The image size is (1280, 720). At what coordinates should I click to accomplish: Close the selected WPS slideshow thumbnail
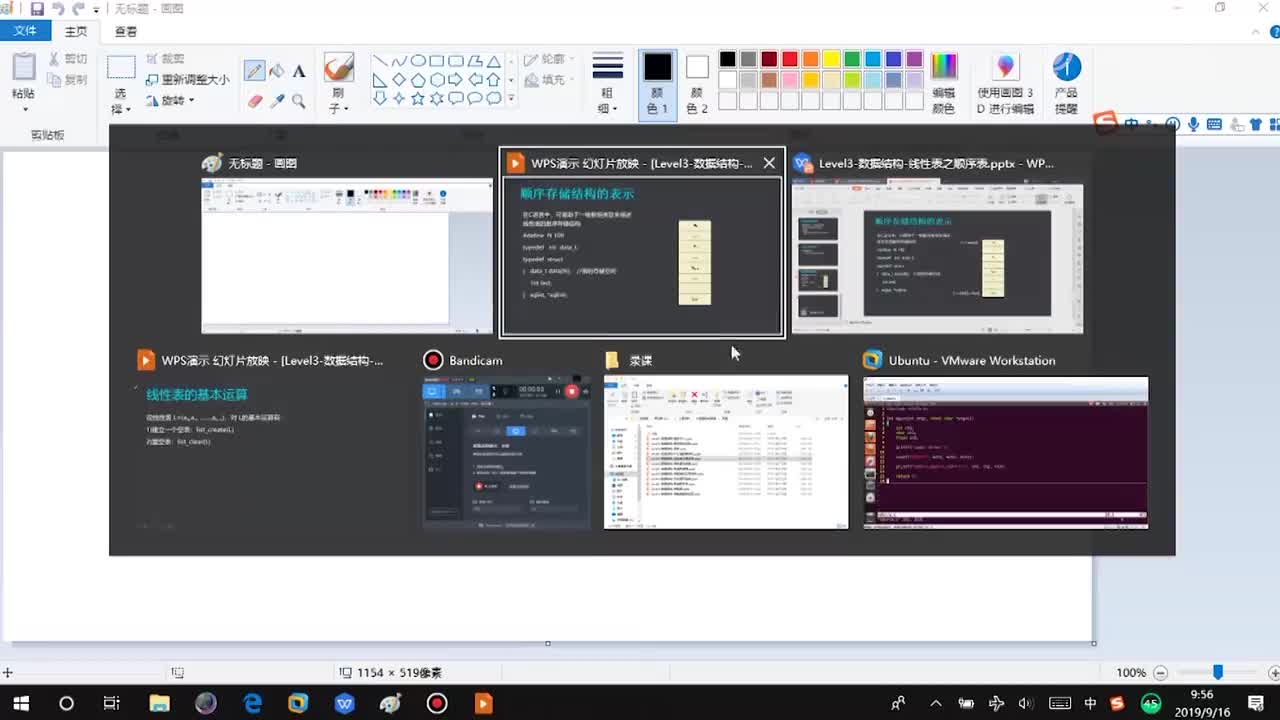point(769,163)
